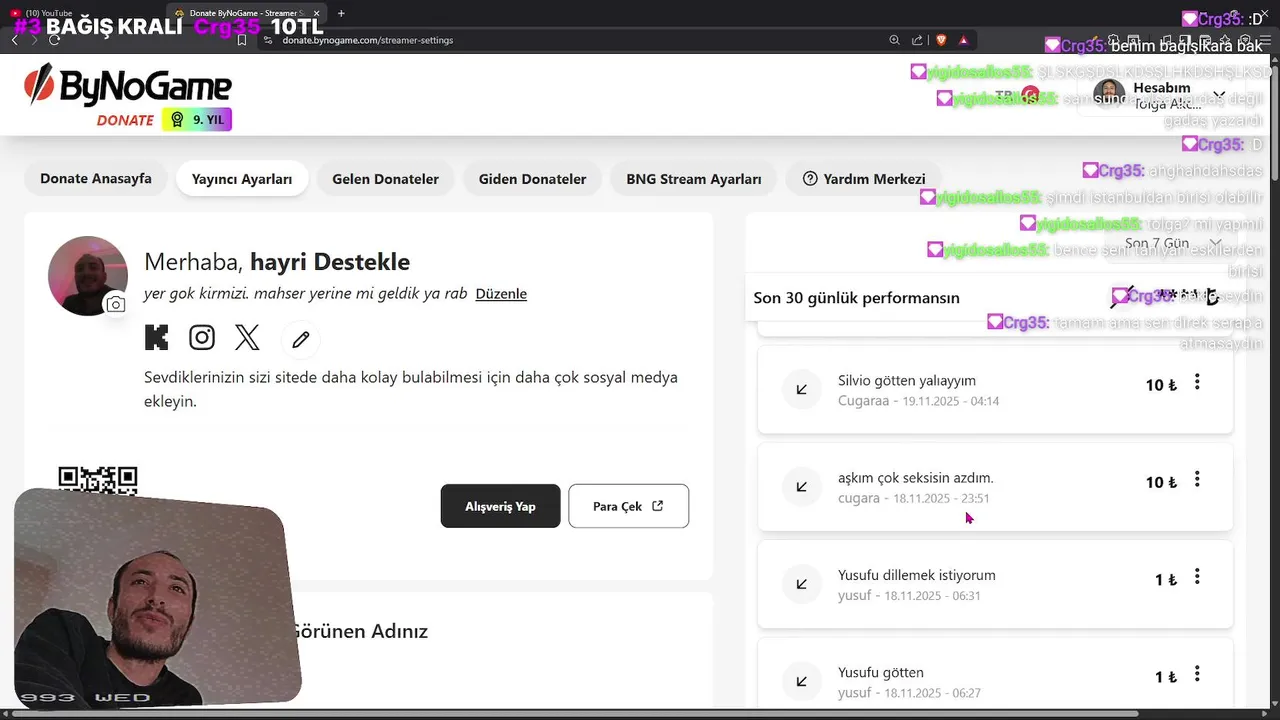Click the DONATE text under the logo

tap(125, 120)
